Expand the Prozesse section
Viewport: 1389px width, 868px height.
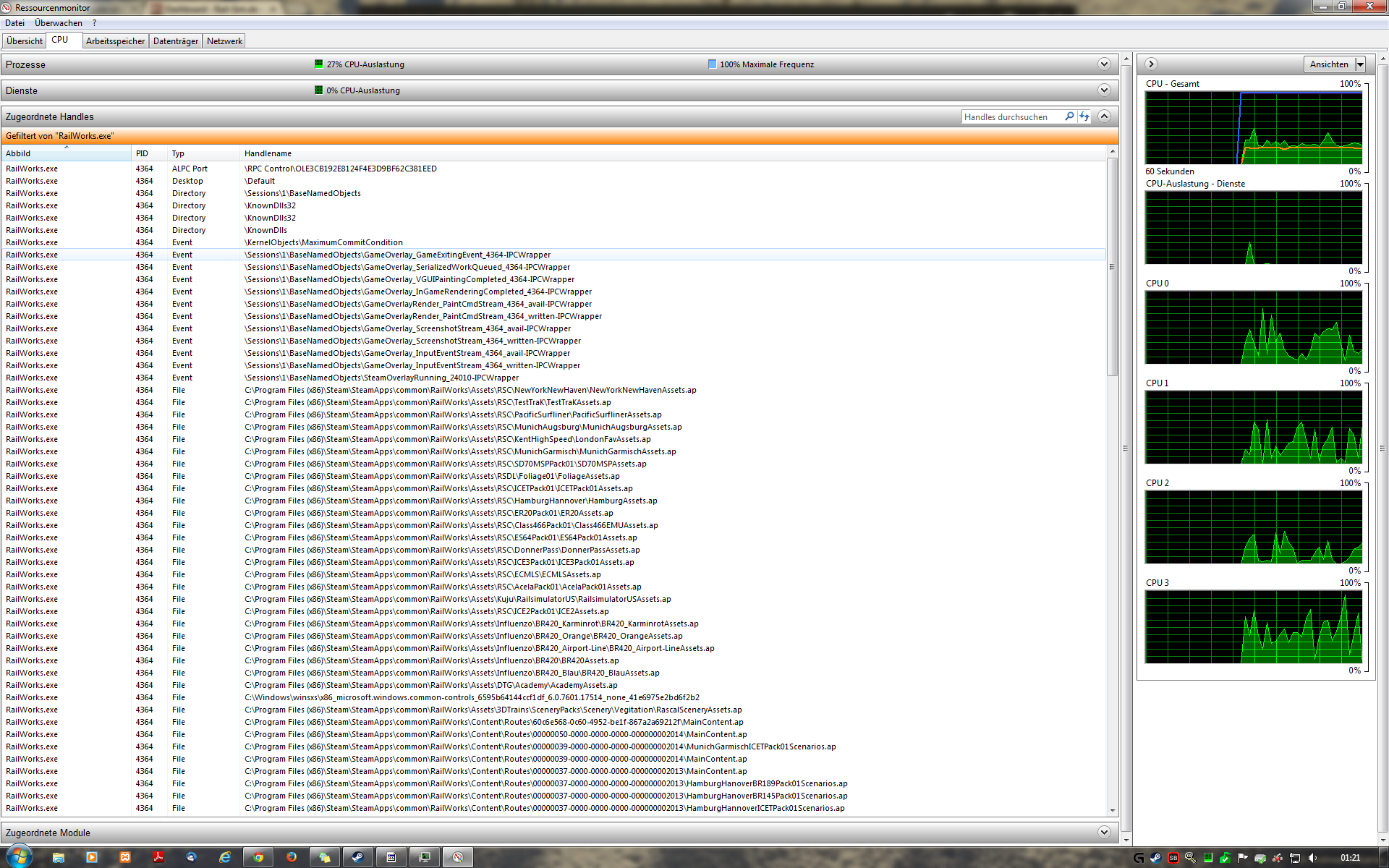pyautogui.click(x=1104, y=64)
